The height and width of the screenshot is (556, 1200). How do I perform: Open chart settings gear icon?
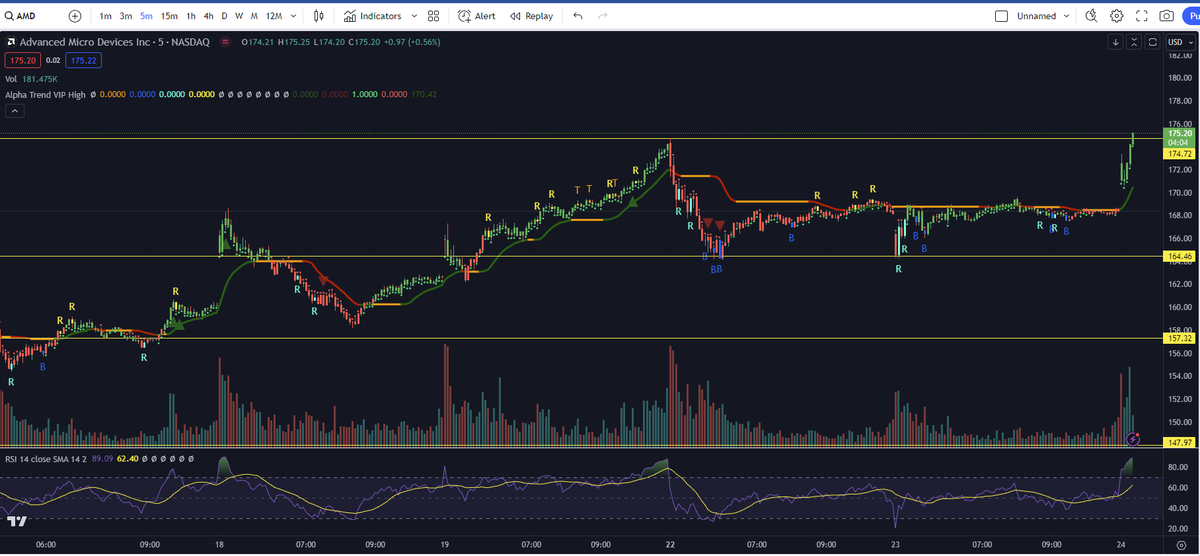pos(1116,16)
